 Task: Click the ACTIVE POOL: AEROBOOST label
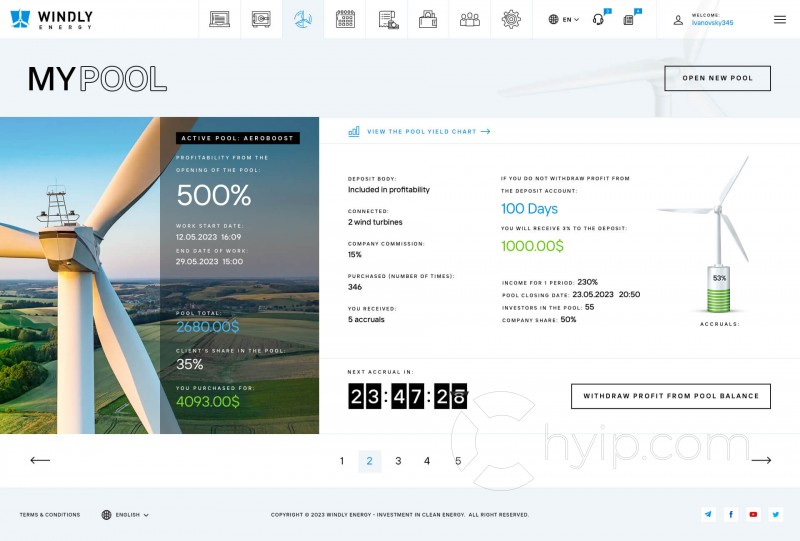(238, 138)
